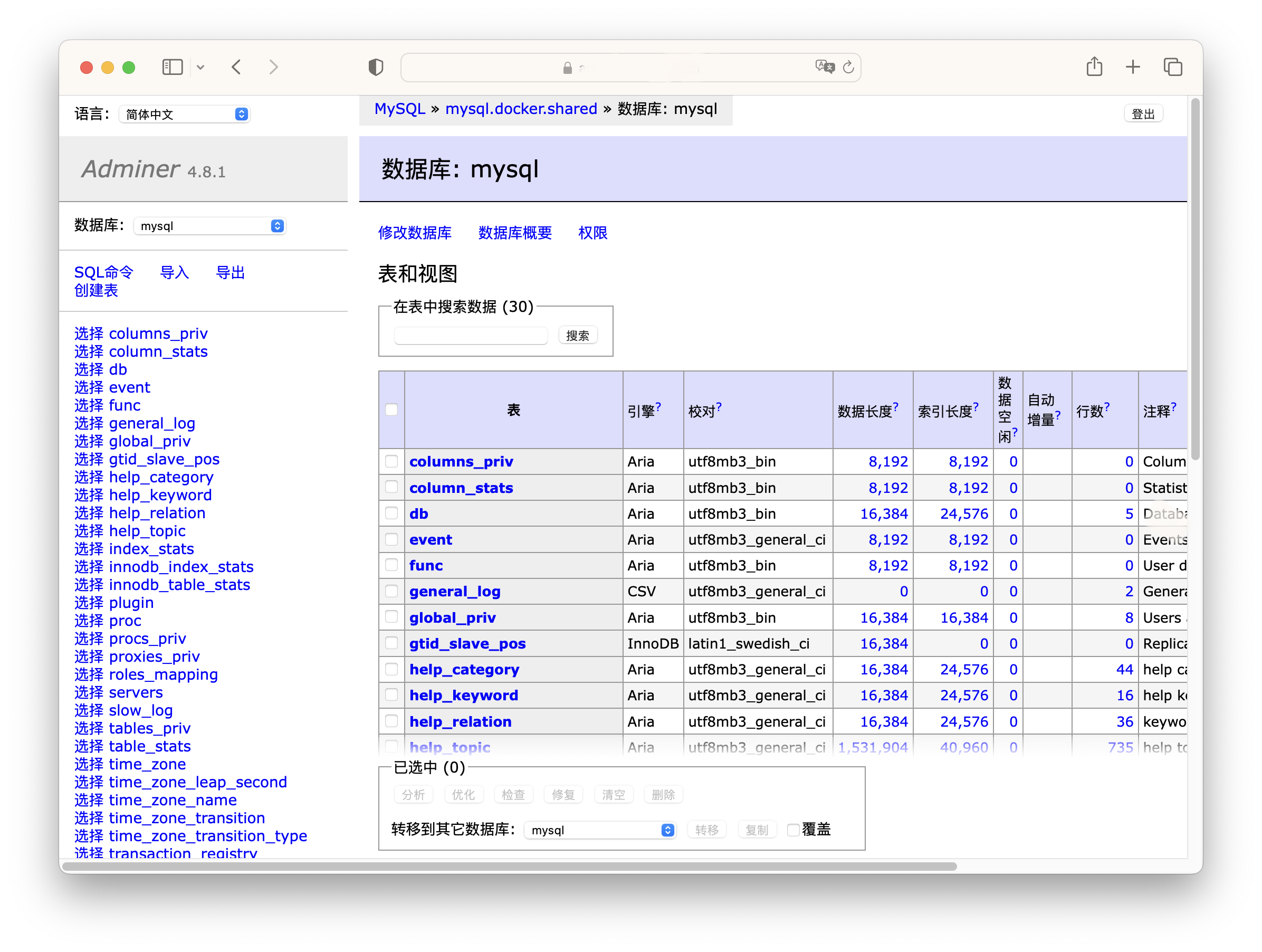The width and height of the screenshot is (1262, 952).
Task: Open the 修改数据库 tab link
Action: tap(415, 233)
